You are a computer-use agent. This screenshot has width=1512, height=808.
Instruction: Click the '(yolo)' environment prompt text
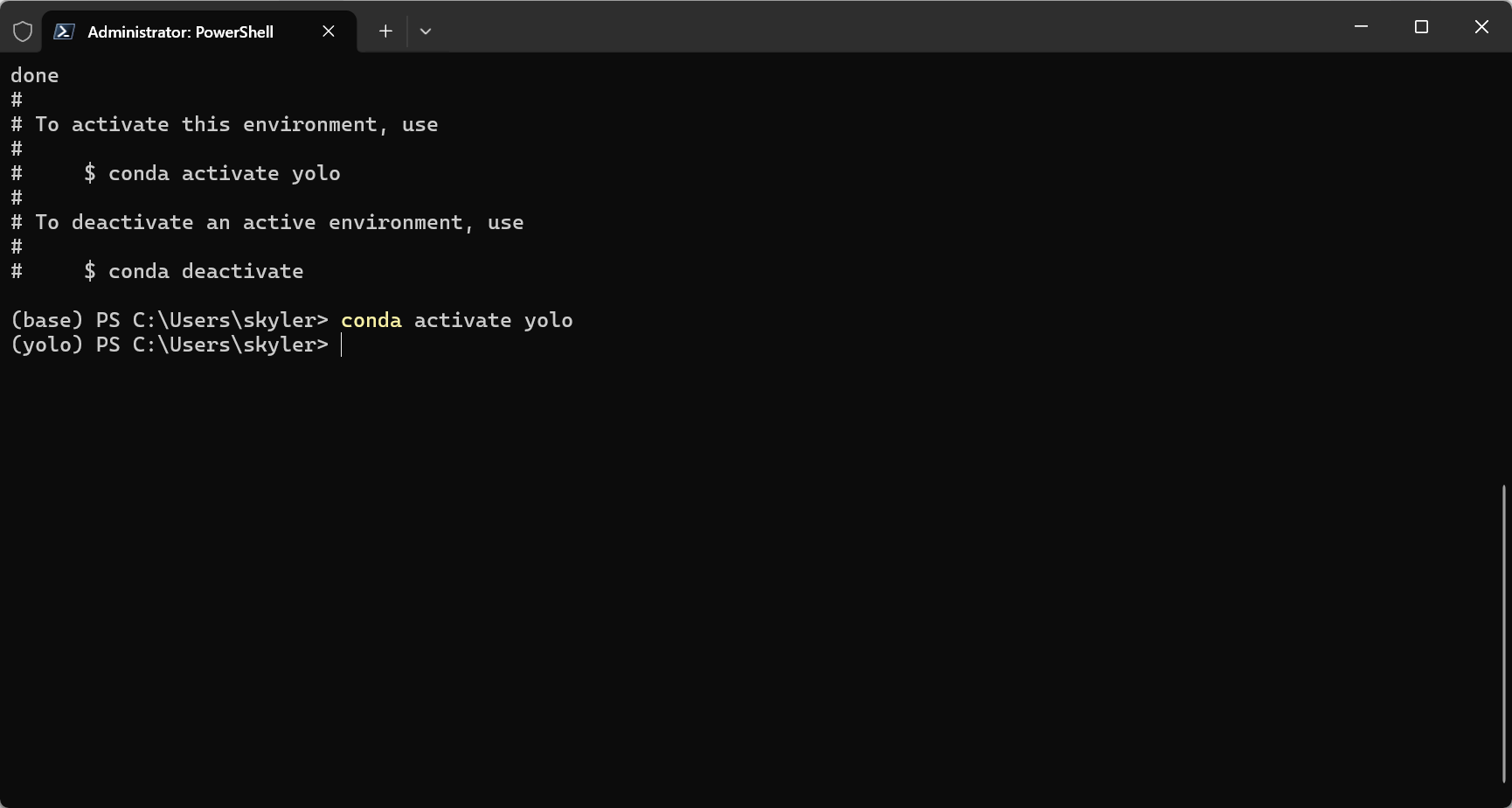(46, 345)
